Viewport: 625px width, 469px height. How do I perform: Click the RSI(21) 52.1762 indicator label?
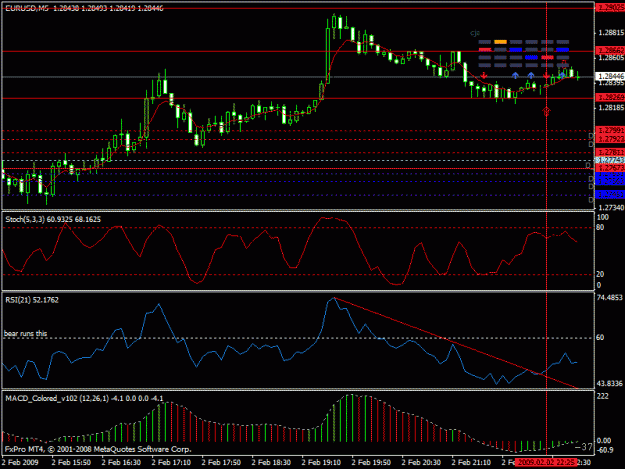(x=32, y=300)
